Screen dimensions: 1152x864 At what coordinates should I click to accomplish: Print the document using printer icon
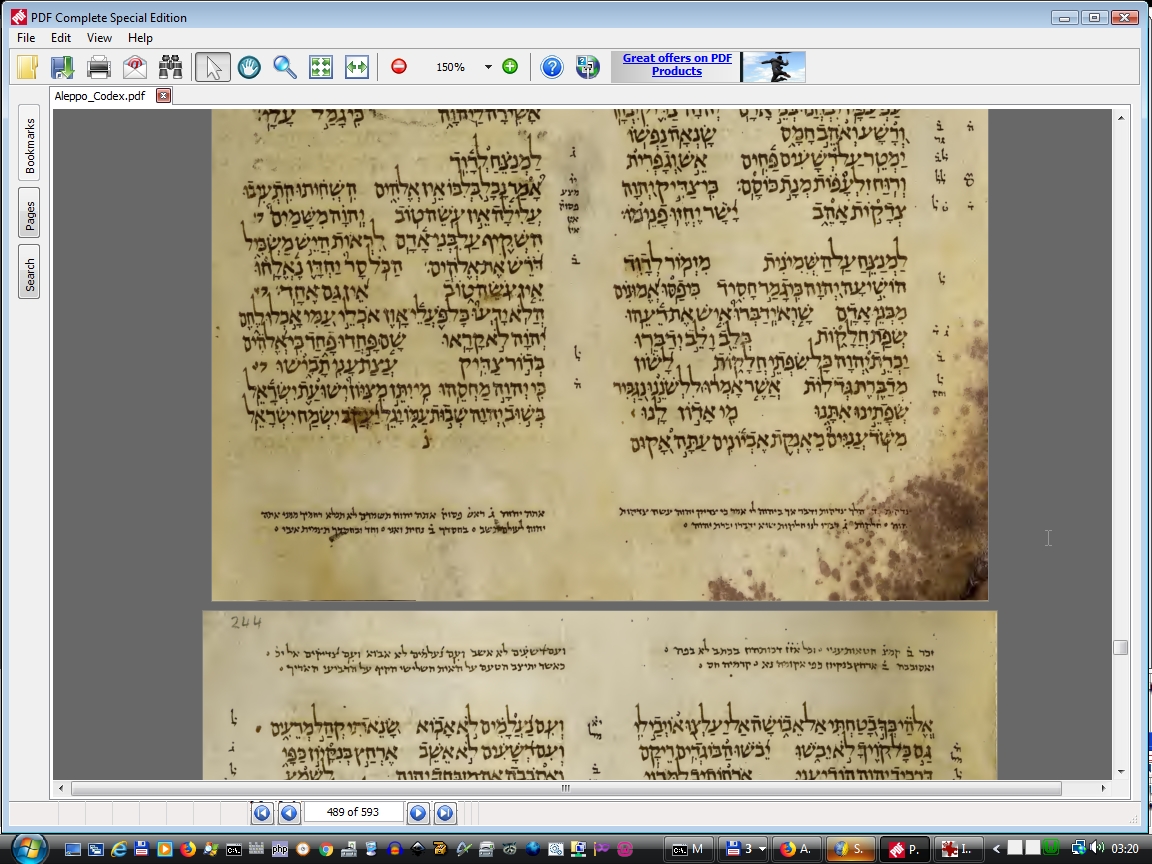point(98,67)
